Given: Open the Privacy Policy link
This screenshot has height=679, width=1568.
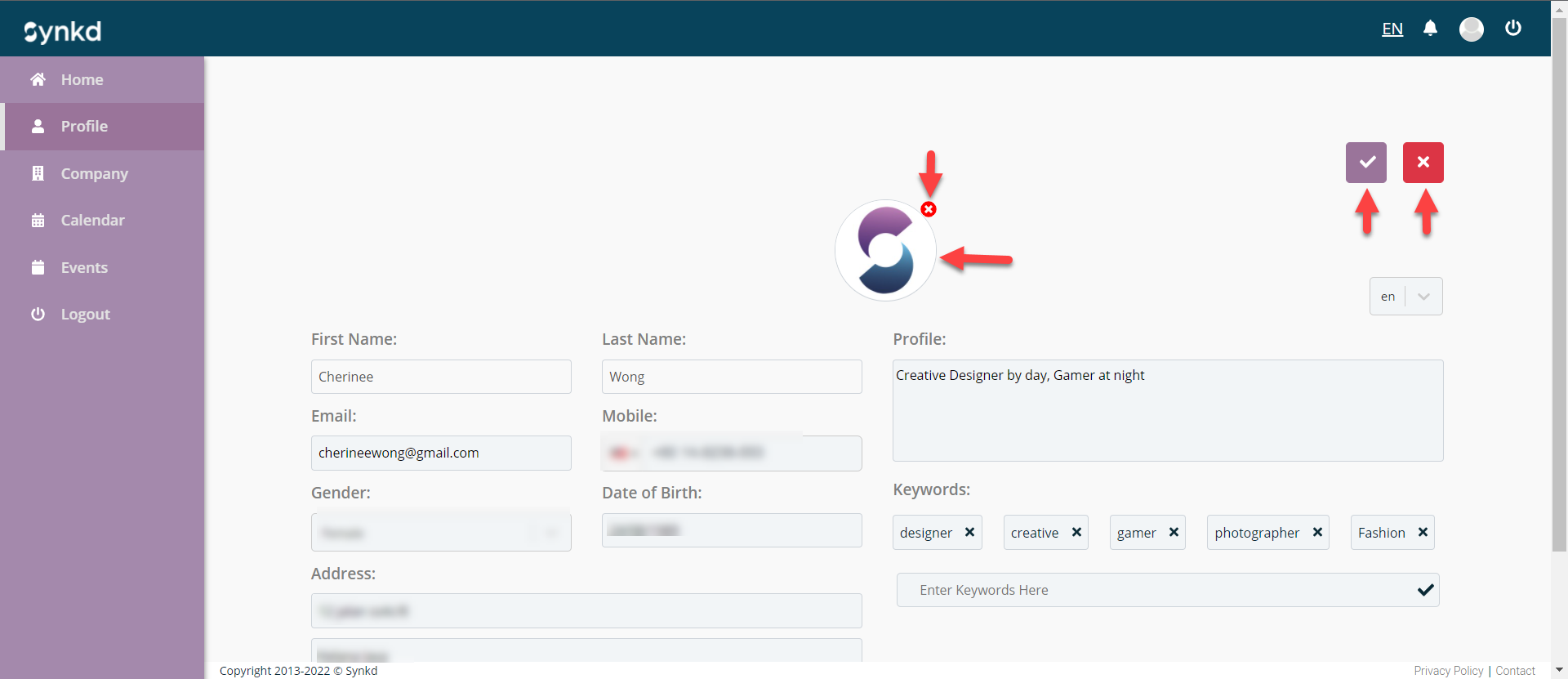Looking at the screenshot, I should coord(1448,671).
